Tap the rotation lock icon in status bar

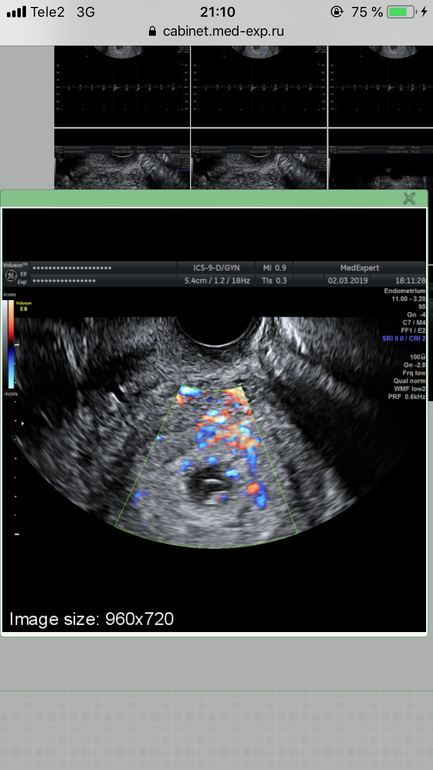[x=336, y=12]
